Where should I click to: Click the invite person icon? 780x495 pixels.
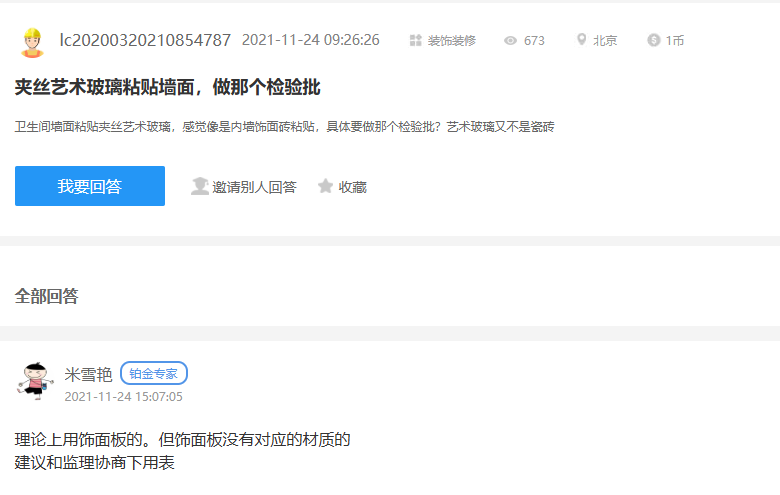[x=200, y=186]
